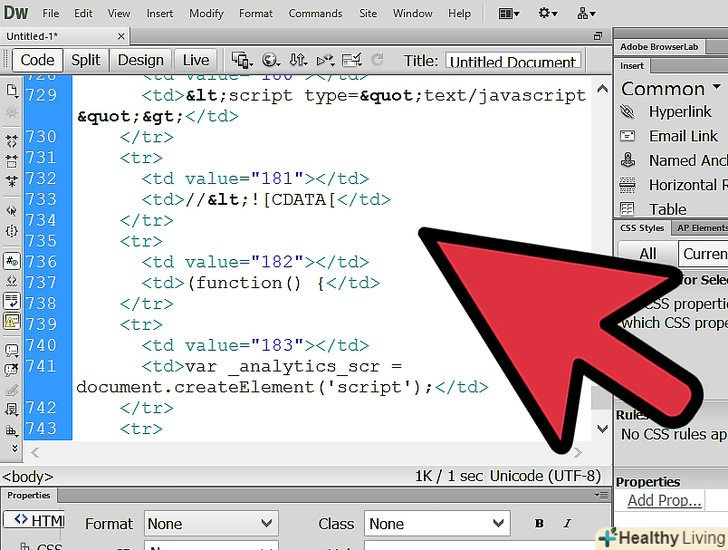Open the Help menu
Screen dimensions: 728x550
459,13
